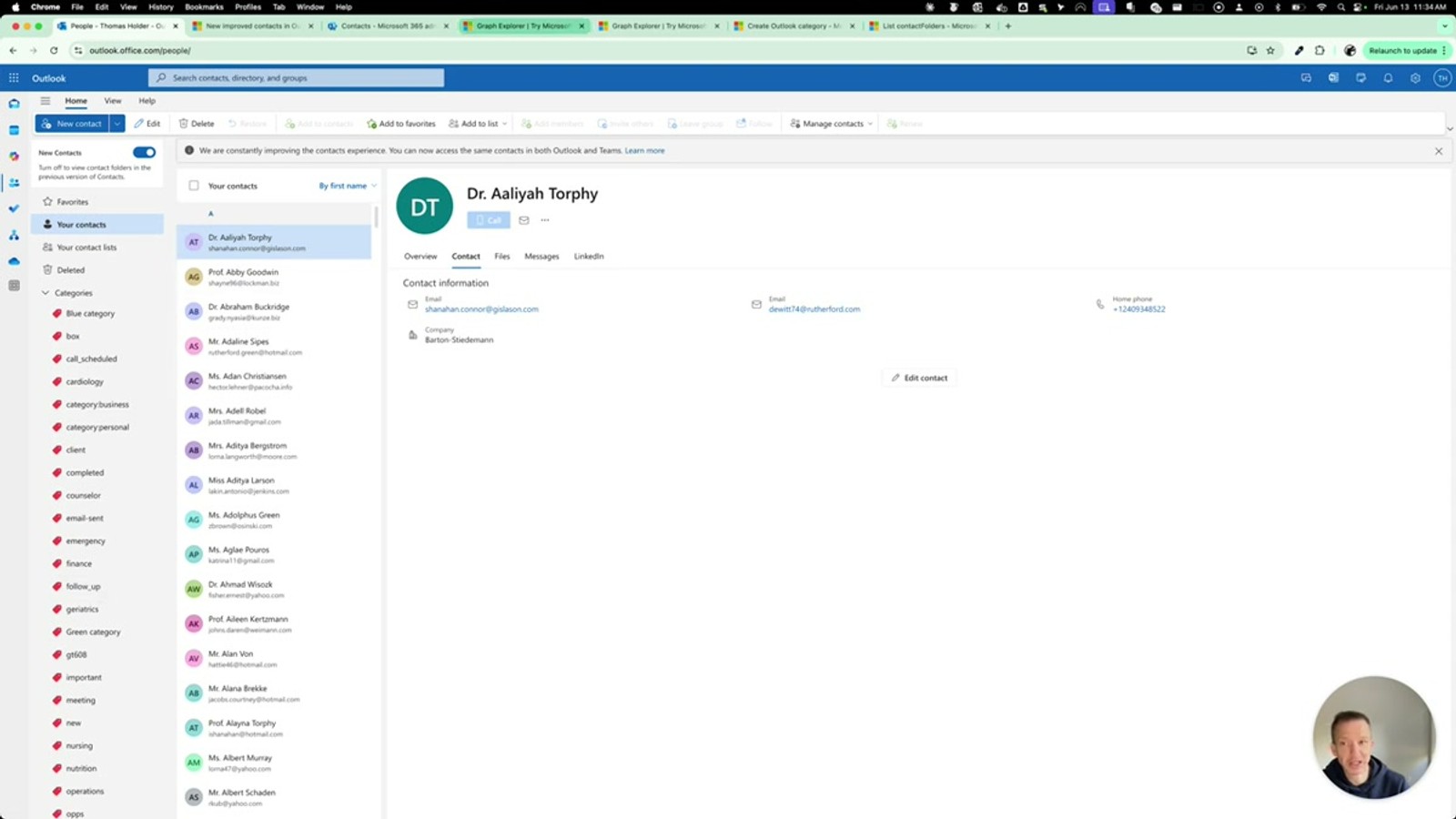Open the Messages tab of the contact

pyautogui.click(x=541, y=257)
